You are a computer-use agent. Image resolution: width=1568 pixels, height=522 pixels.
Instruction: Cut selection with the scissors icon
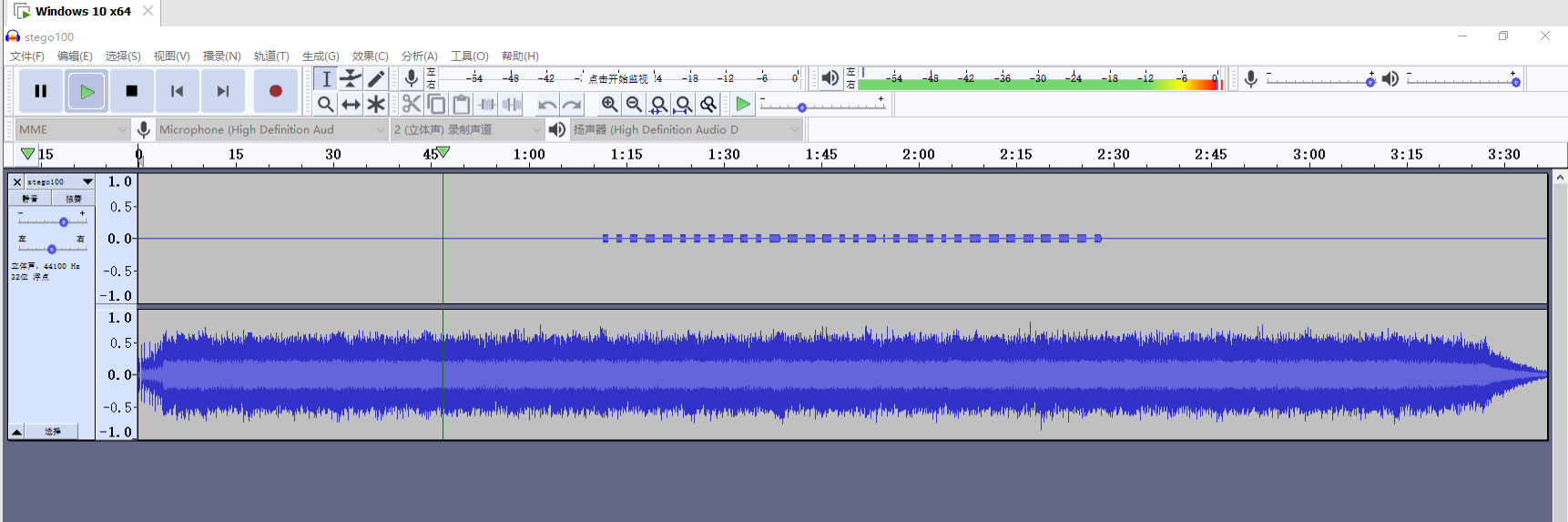(x=412, y=104)
